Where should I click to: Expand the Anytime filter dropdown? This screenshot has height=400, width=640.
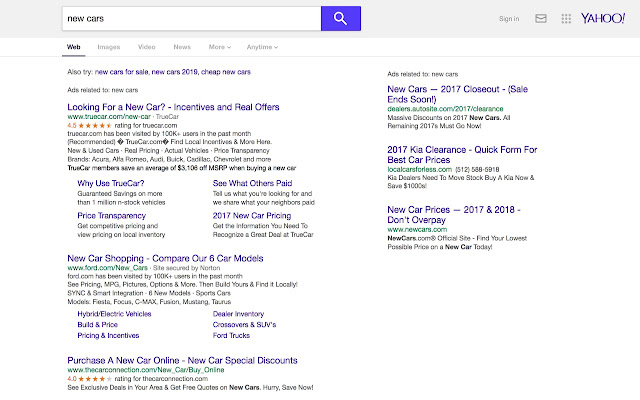(262, 47)
